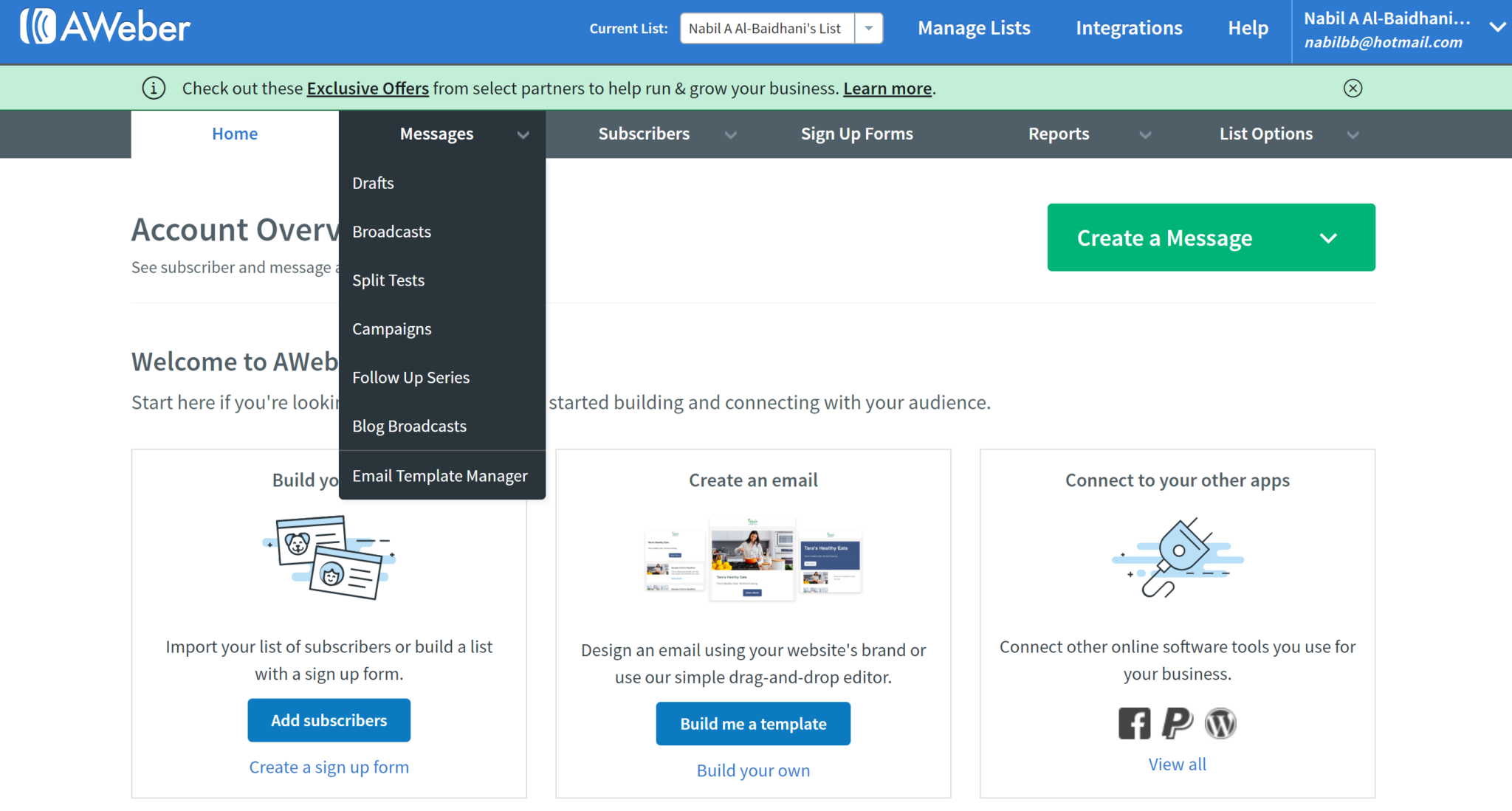Click the View all apps link

1178,765
